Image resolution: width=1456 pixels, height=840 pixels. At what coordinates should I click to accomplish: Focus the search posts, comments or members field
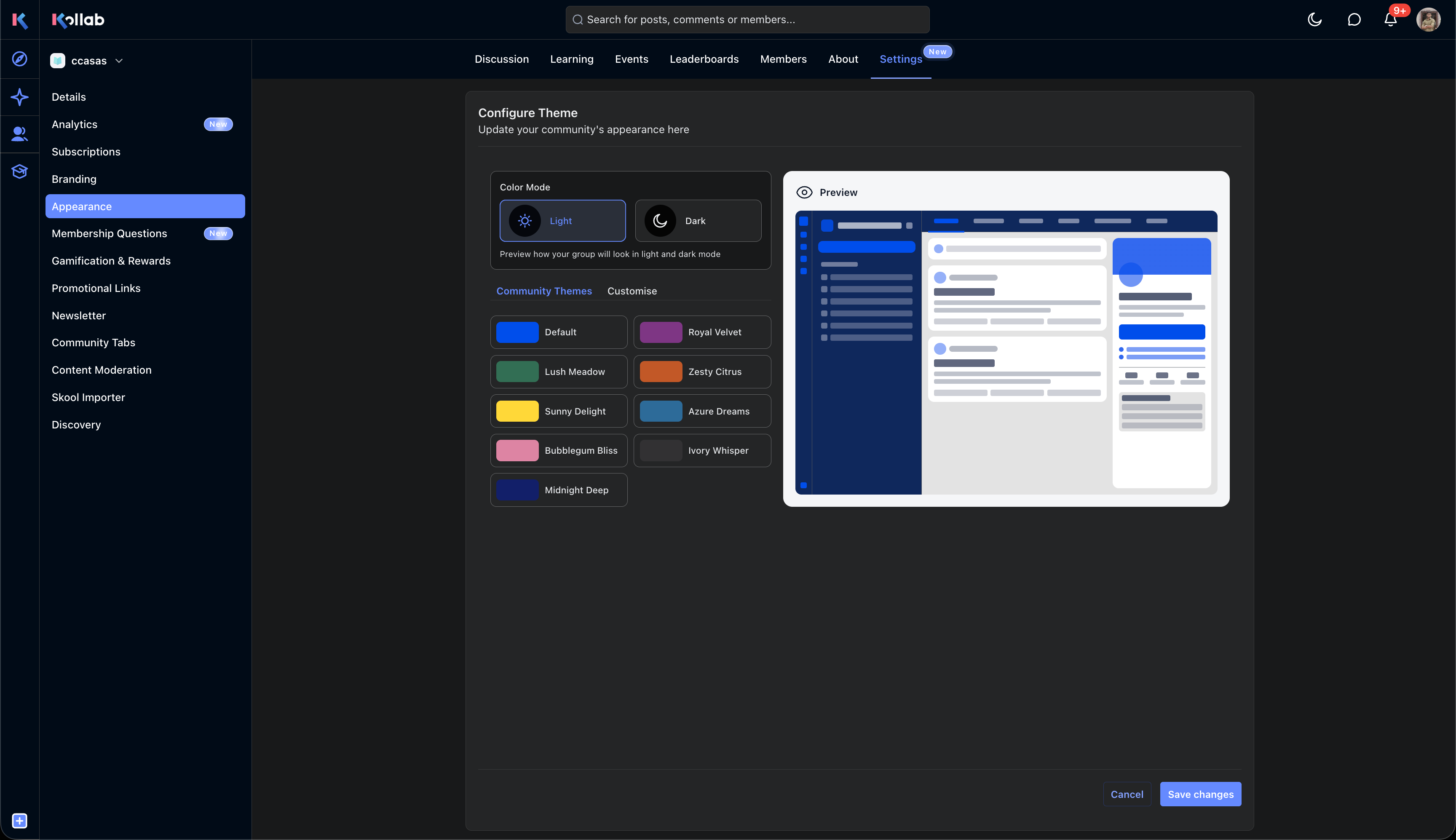tap(747, 20)
